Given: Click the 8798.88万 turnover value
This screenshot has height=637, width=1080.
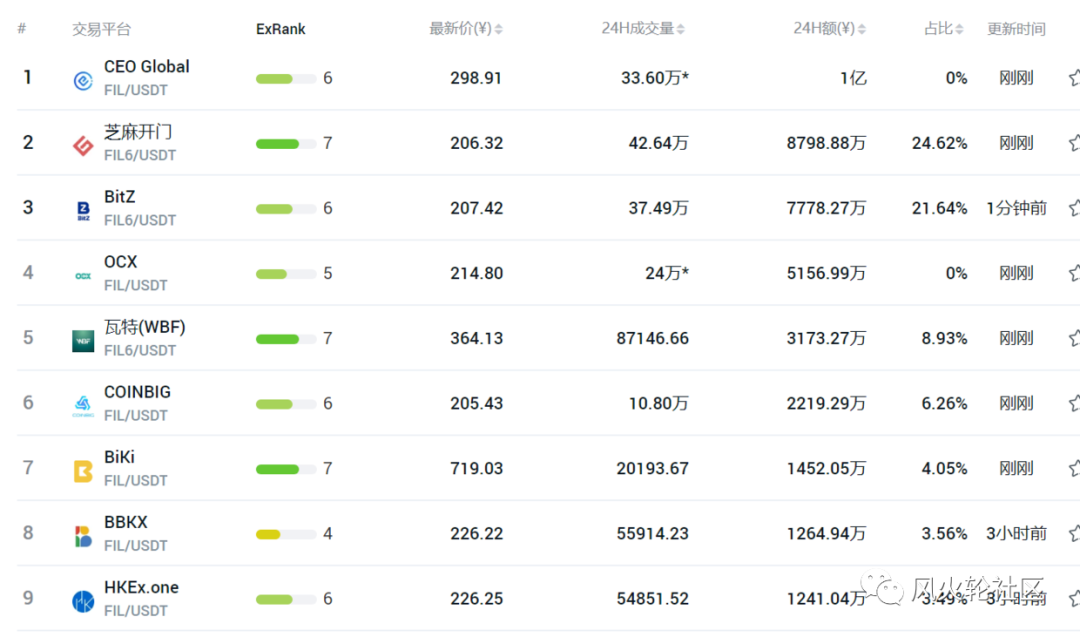Looking at the screenshot, I should coord(826,143).
